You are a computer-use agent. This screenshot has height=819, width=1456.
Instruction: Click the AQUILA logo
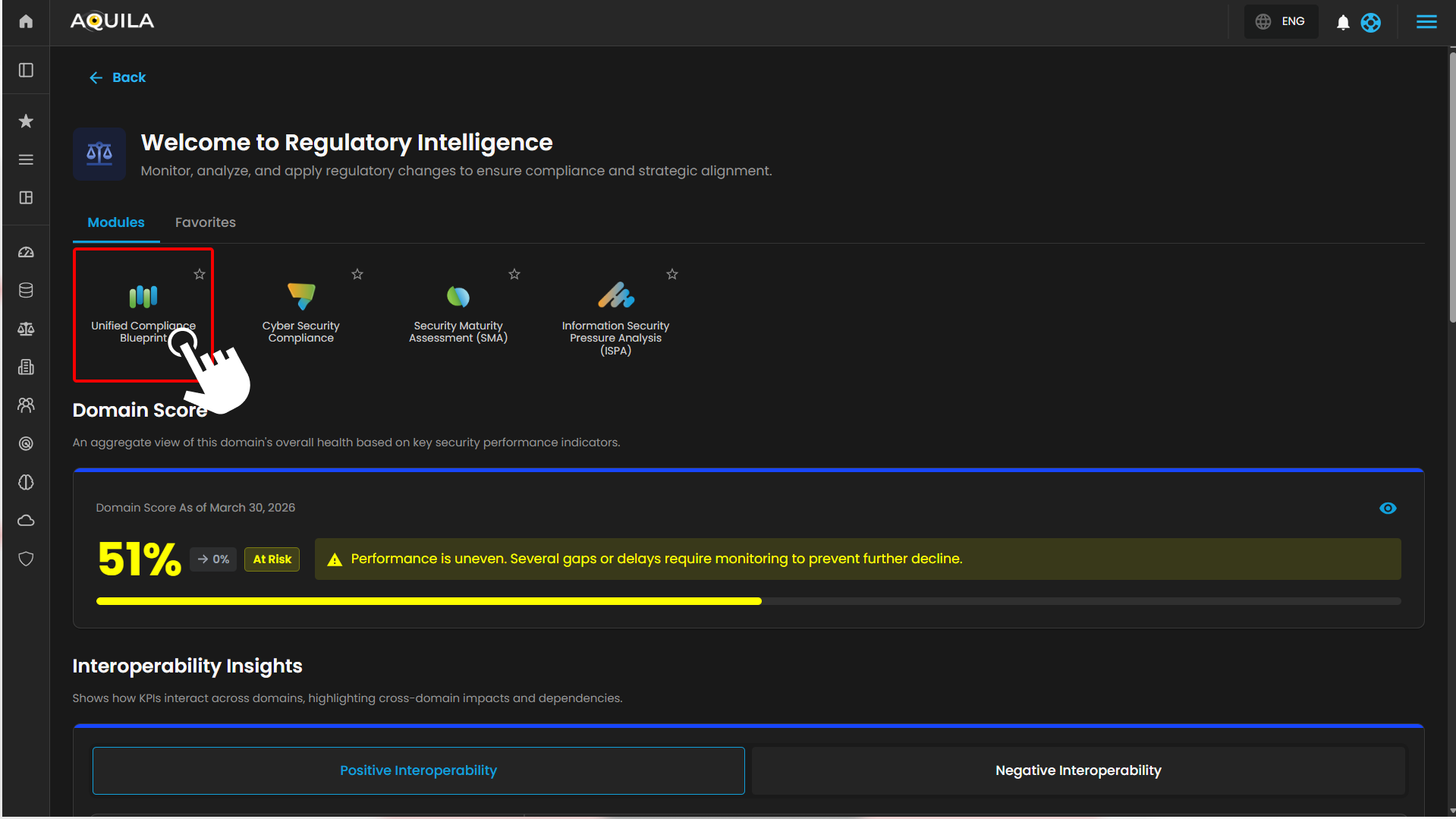pos(112,21)
